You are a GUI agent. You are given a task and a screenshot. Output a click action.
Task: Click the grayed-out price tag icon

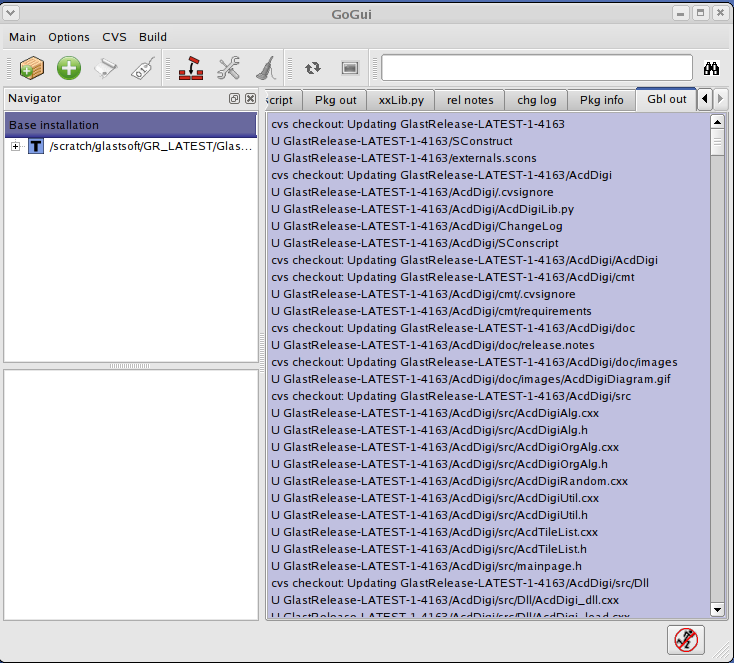(x=143, y=68)
